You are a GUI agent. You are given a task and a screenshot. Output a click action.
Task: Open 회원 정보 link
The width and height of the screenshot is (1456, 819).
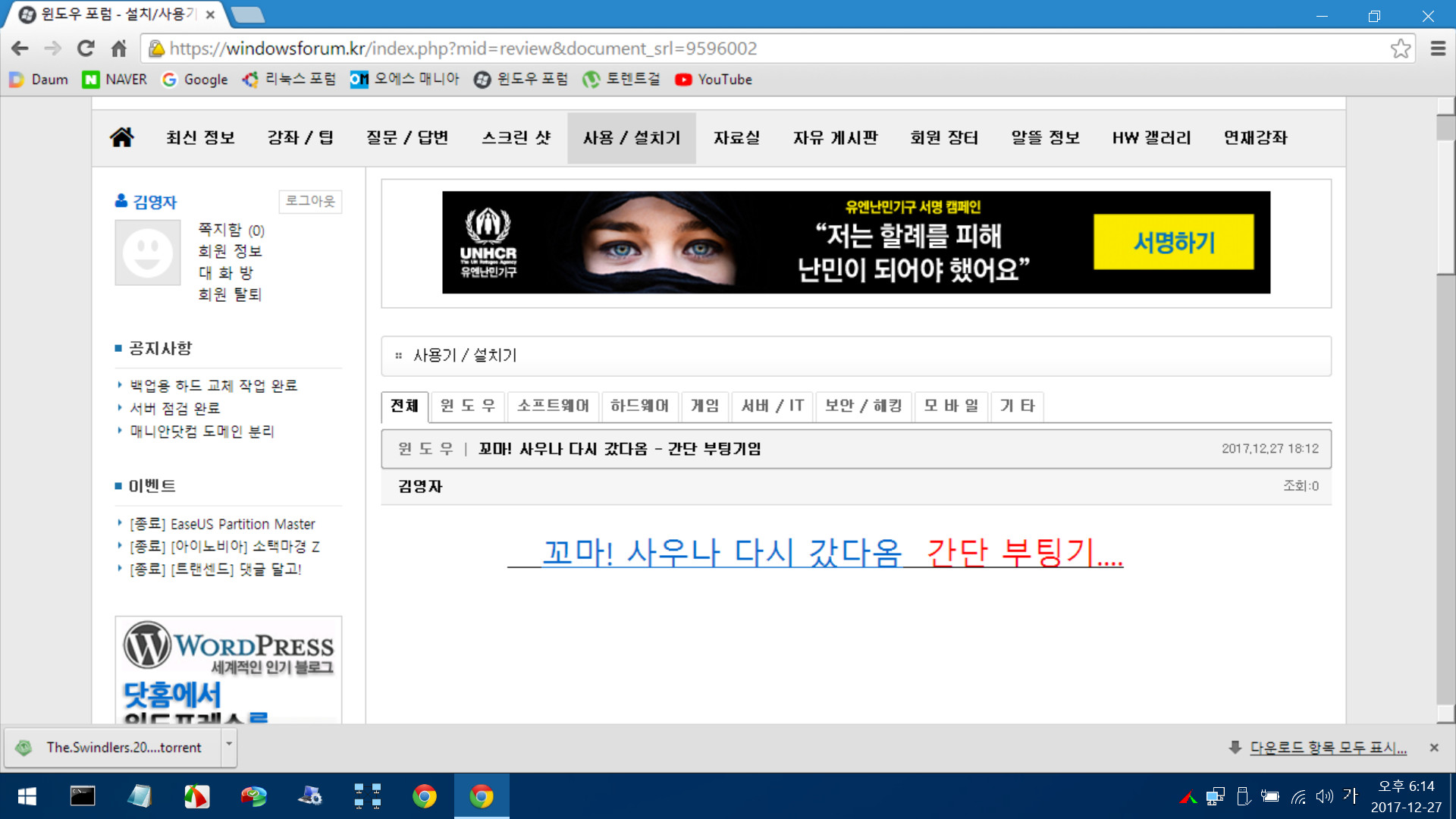tap(230, 251)
